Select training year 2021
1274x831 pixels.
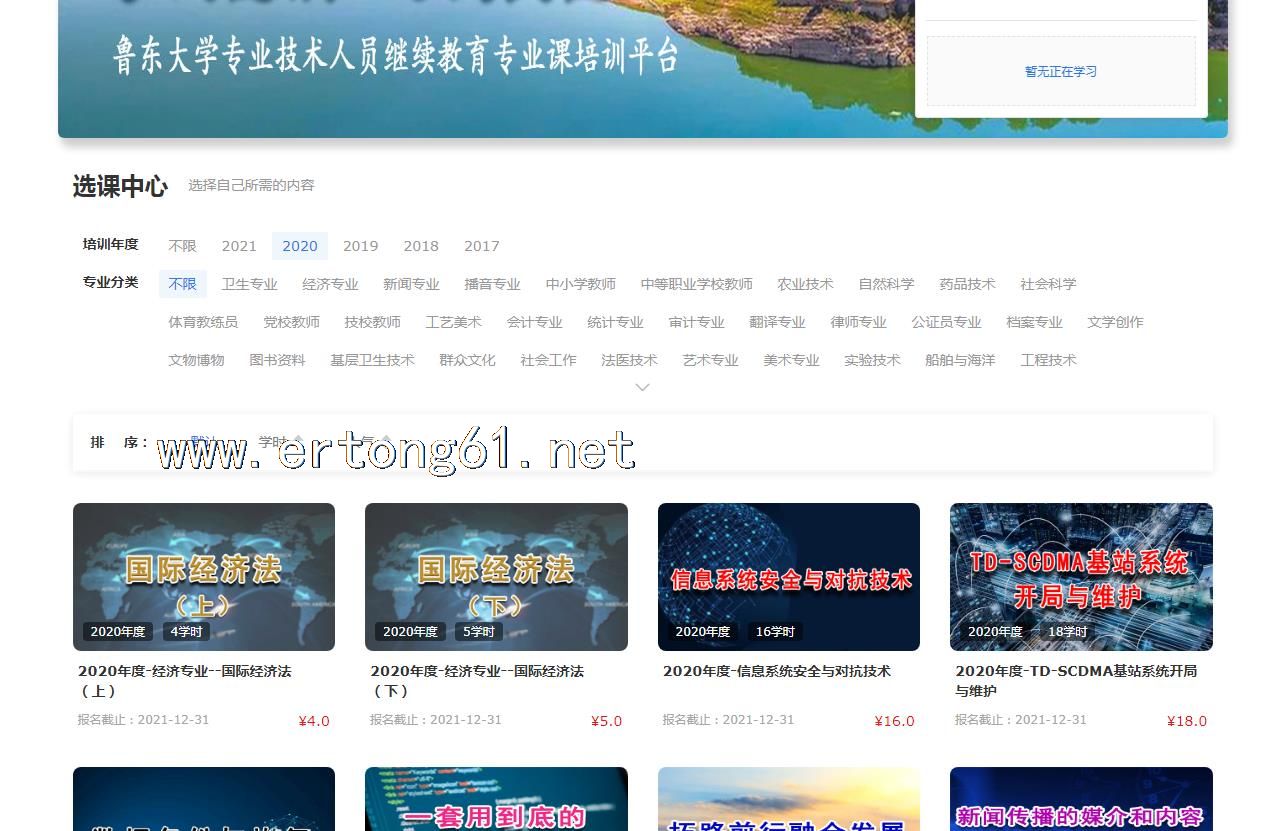pyautogui.click(x=239, y=246)
